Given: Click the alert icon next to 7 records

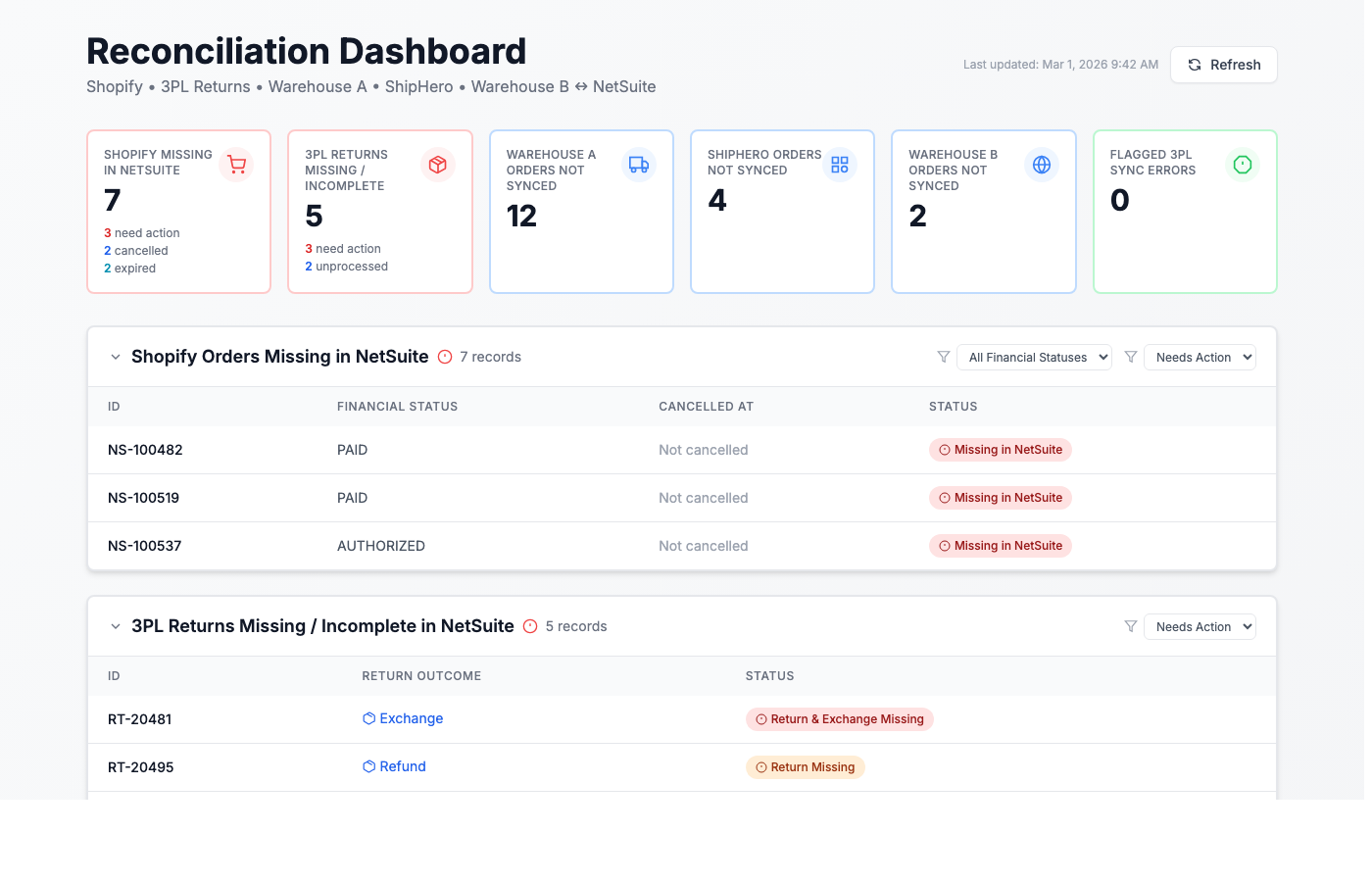Looking at the screenshot, I should 444,357.
